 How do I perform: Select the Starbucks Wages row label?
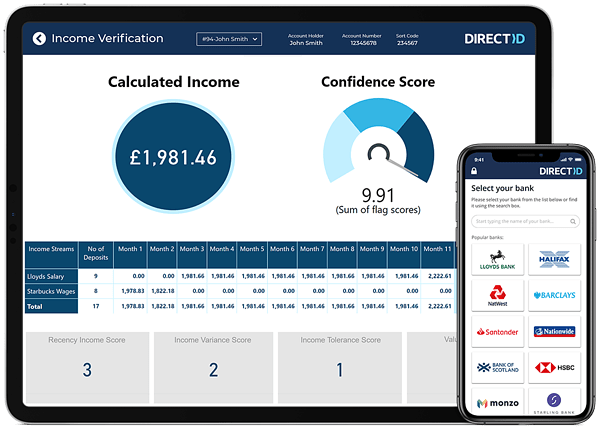tap(52, 291)
